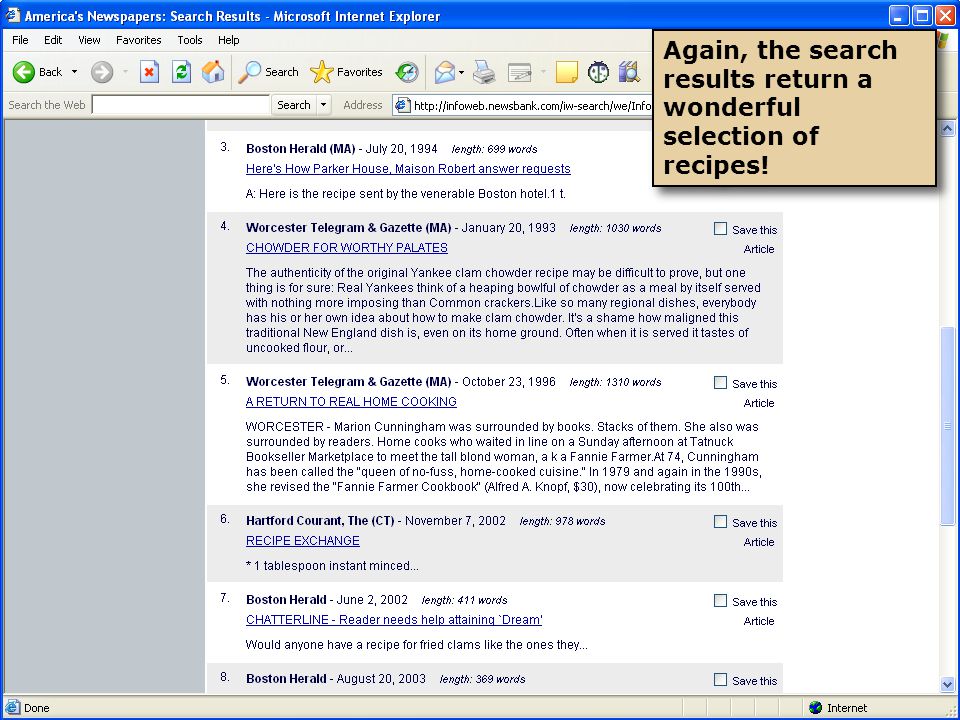Click the Internet zone globe icon
This screenshot has height=720, width=960.
[815, 708]
